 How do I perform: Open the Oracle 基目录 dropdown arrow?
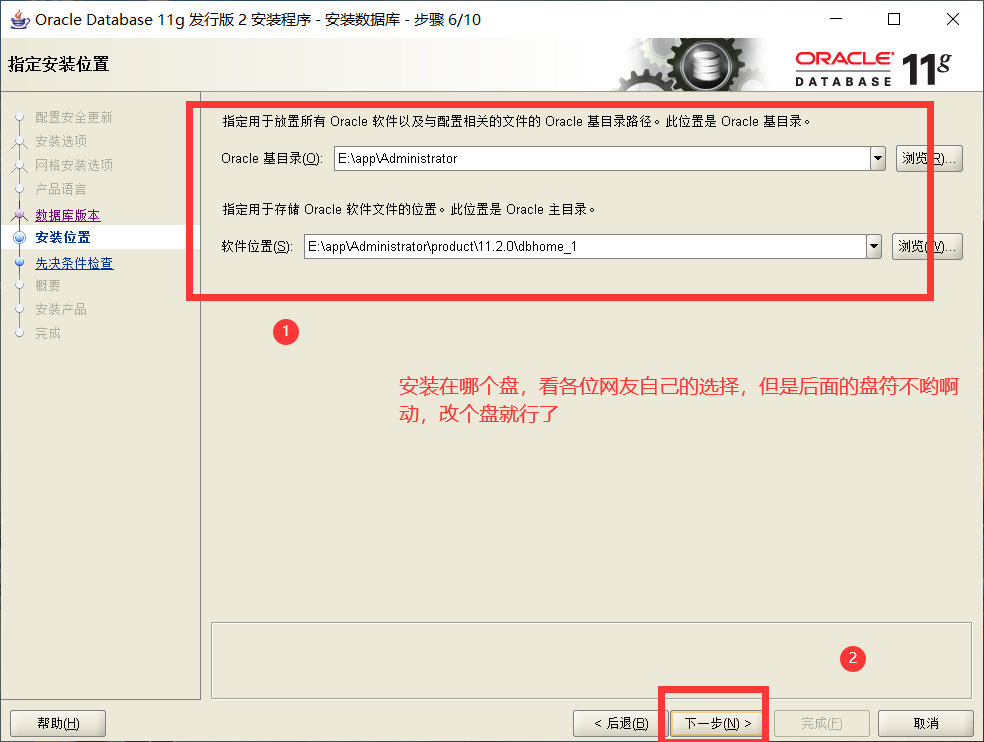pos(878,159)
